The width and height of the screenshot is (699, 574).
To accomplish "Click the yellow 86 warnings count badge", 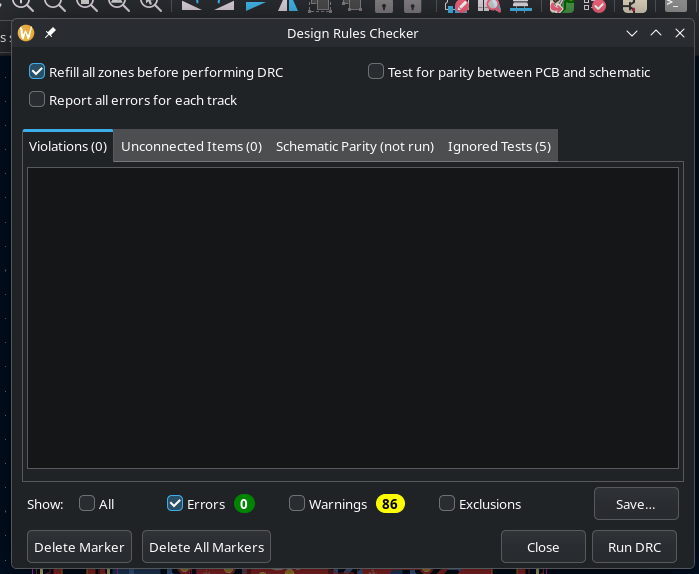I will 390,504.
